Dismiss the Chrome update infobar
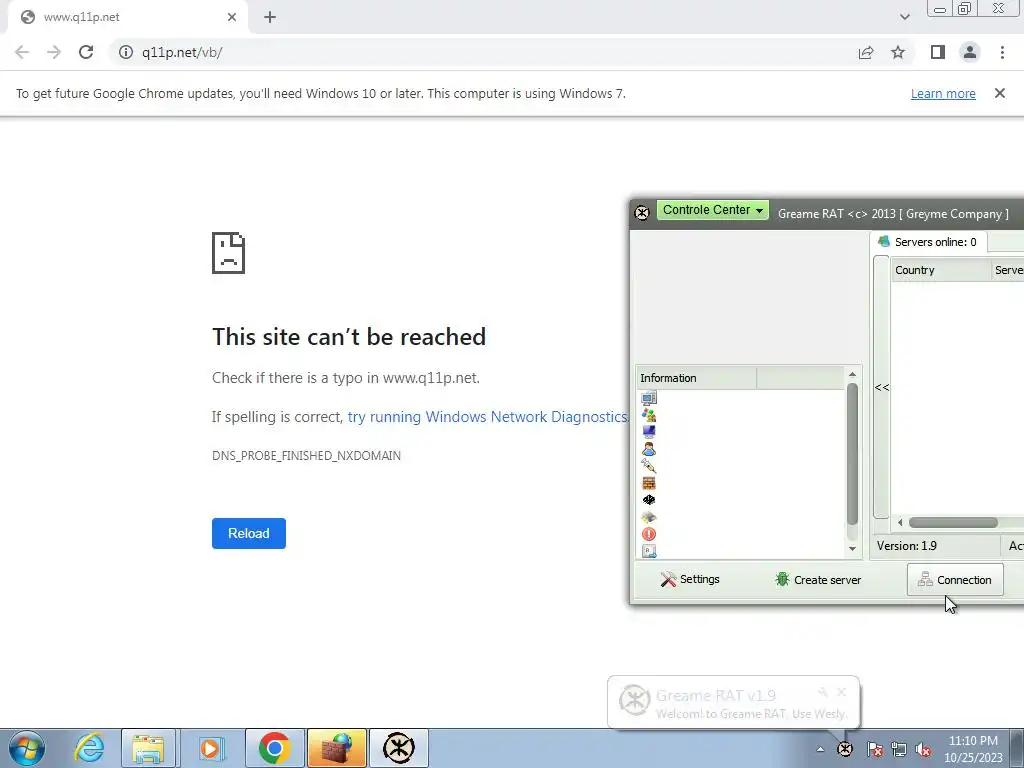The image size is (1024, 768). tap(999, 93)
